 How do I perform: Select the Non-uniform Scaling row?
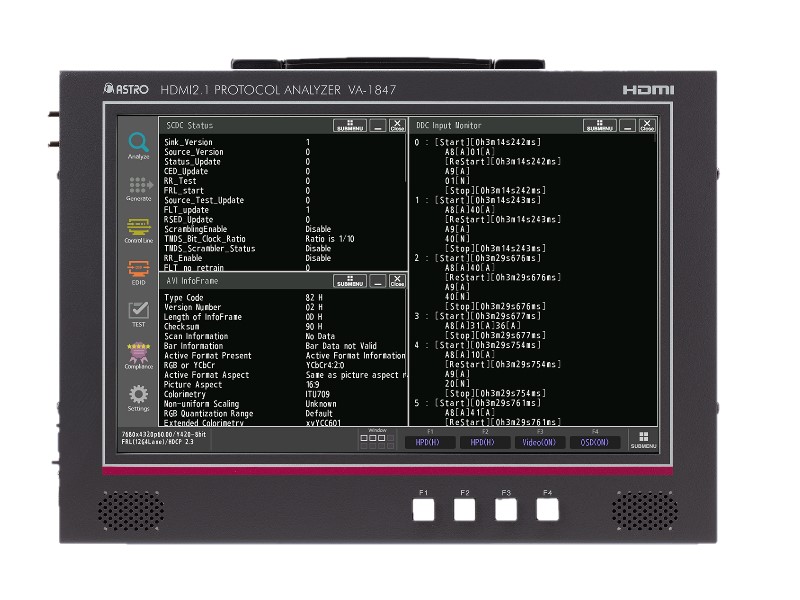pyautogui.click(x=284, y=404)
